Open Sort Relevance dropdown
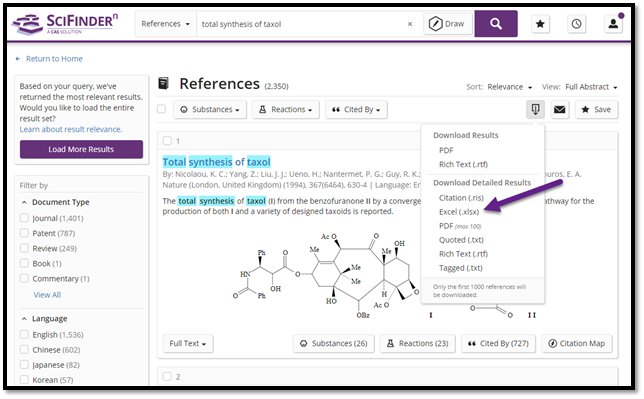Image resolution: width=644 pixels, height=399 pixels. [x=509, y=87]
